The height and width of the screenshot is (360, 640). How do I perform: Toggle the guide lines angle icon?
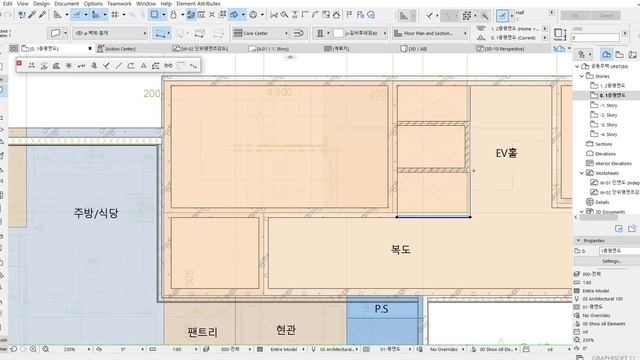pos(58,15)
